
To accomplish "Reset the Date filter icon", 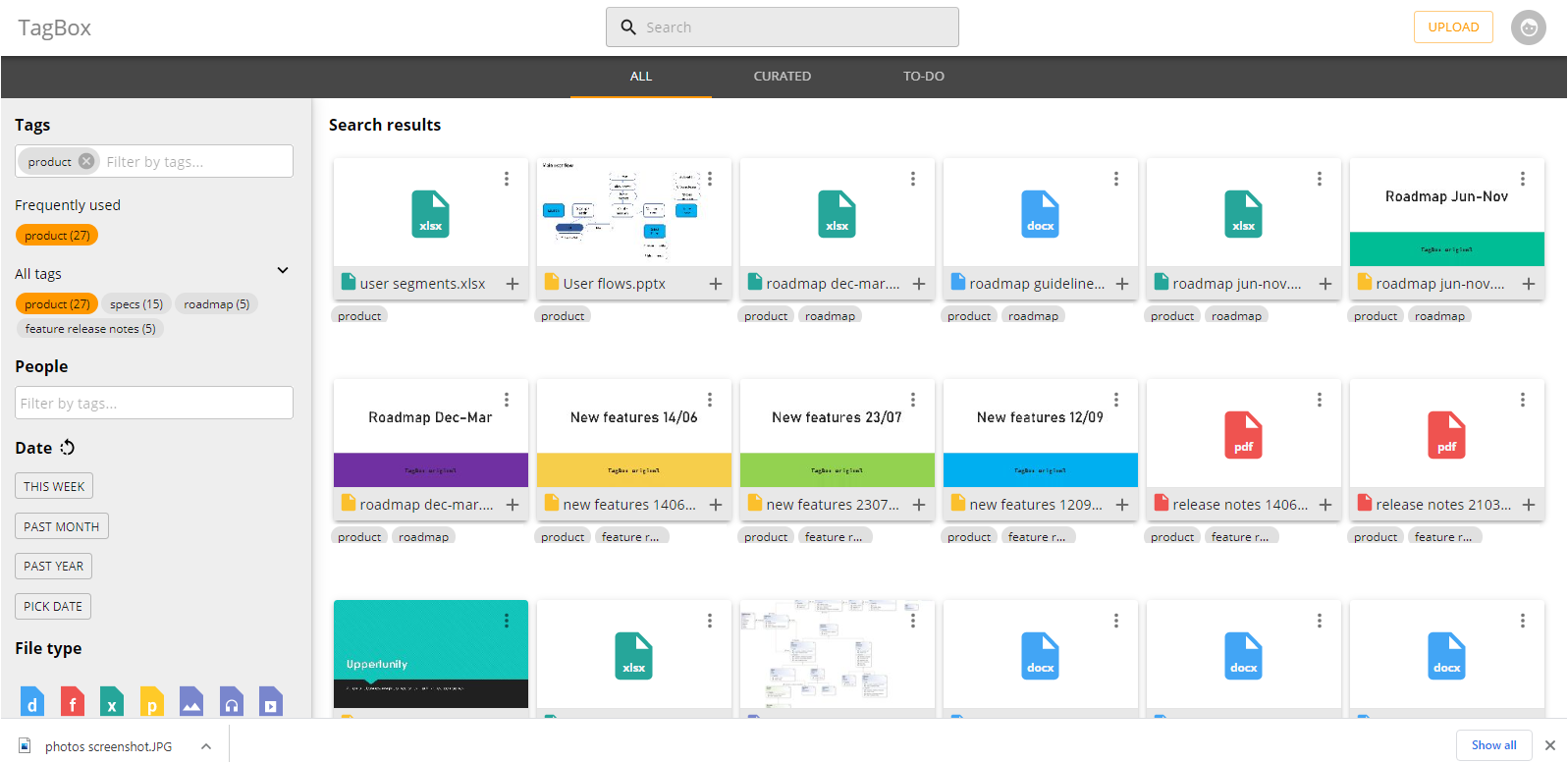I will click(67, 448).
